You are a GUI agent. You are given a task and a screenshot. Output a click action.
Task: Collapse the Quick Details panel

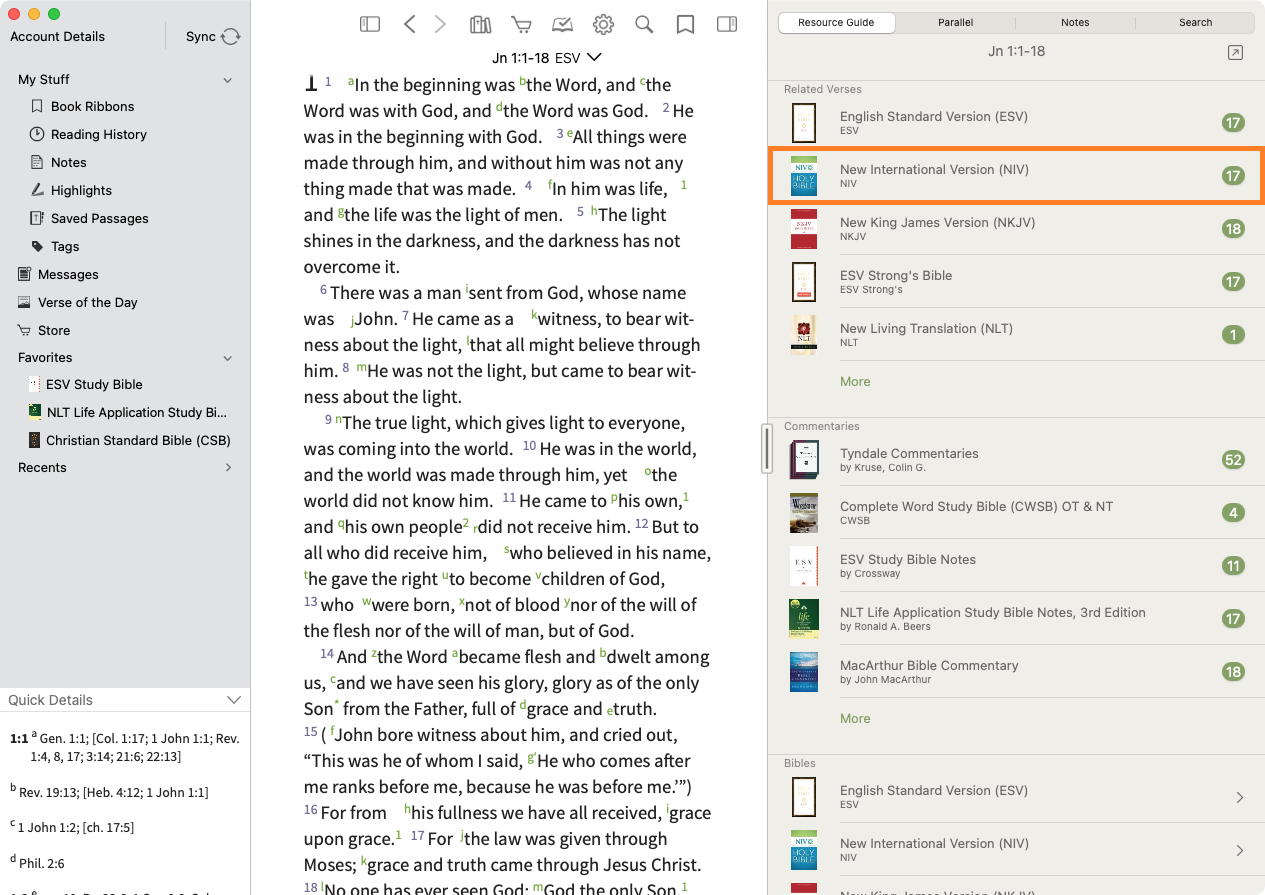[234, 700]
